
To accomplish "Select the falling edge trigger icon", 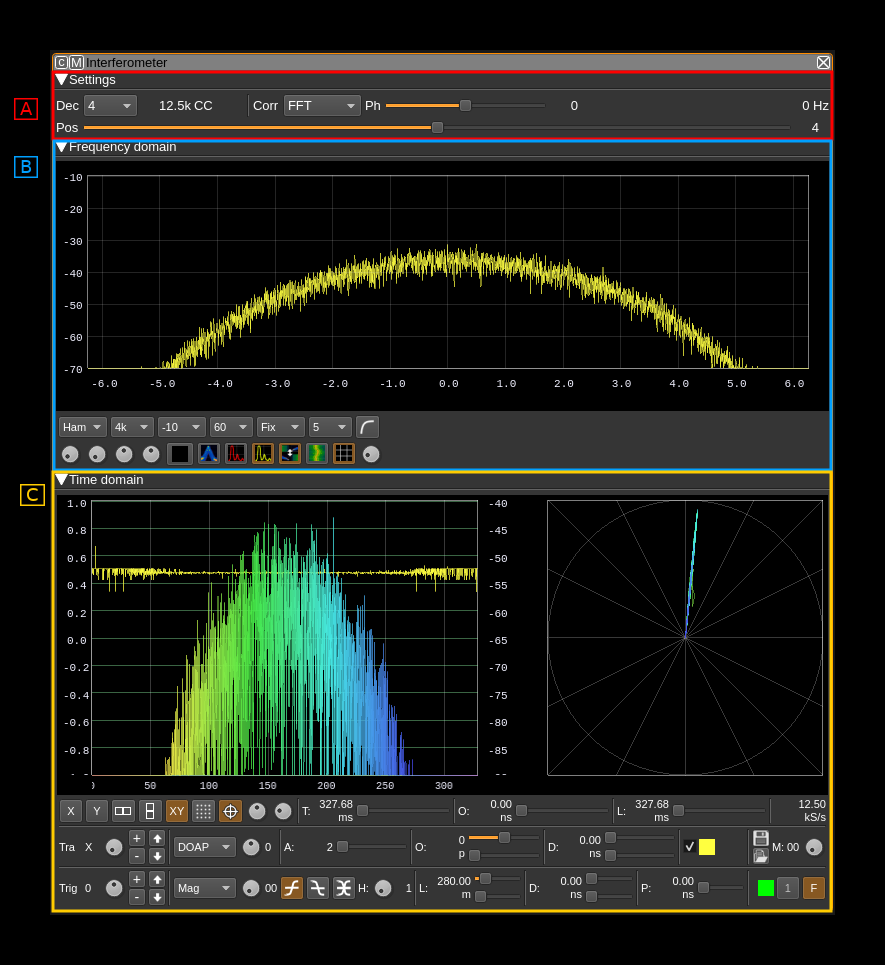I will pyautogui.click(x=318, y=888).
